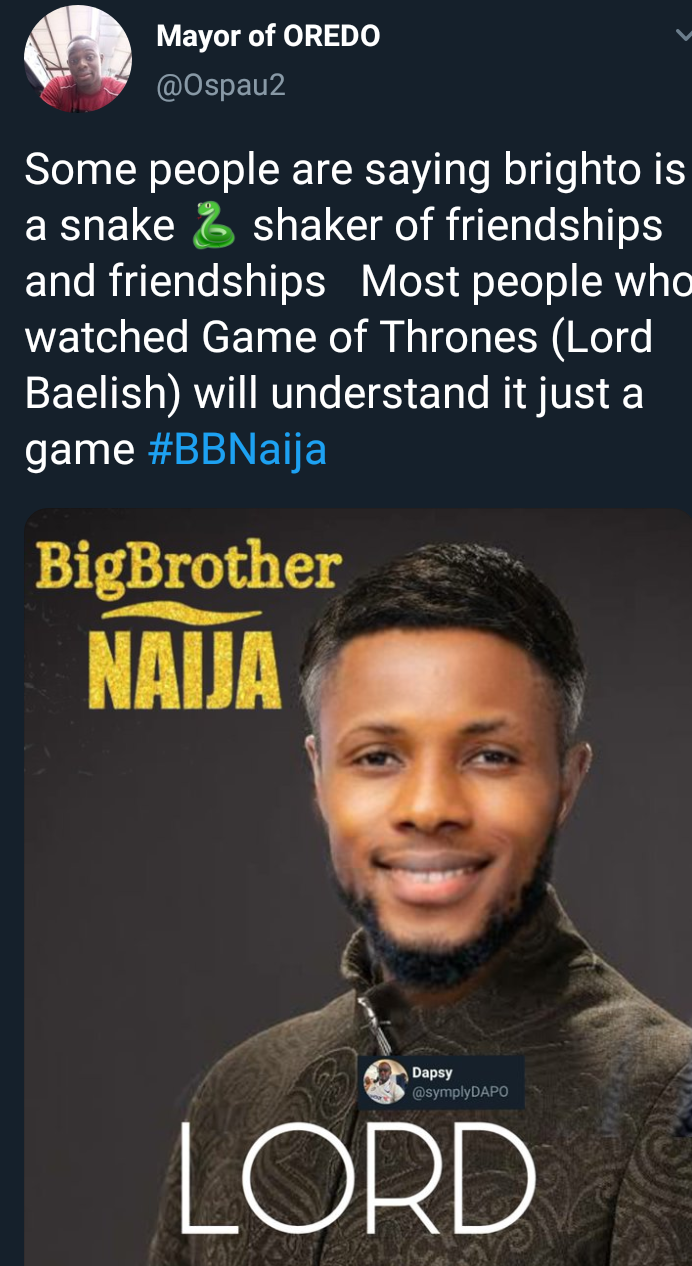The image size is (692, 1266).
Task: Go to the @Ospau2 handle
Action: (x=221, y=86)
